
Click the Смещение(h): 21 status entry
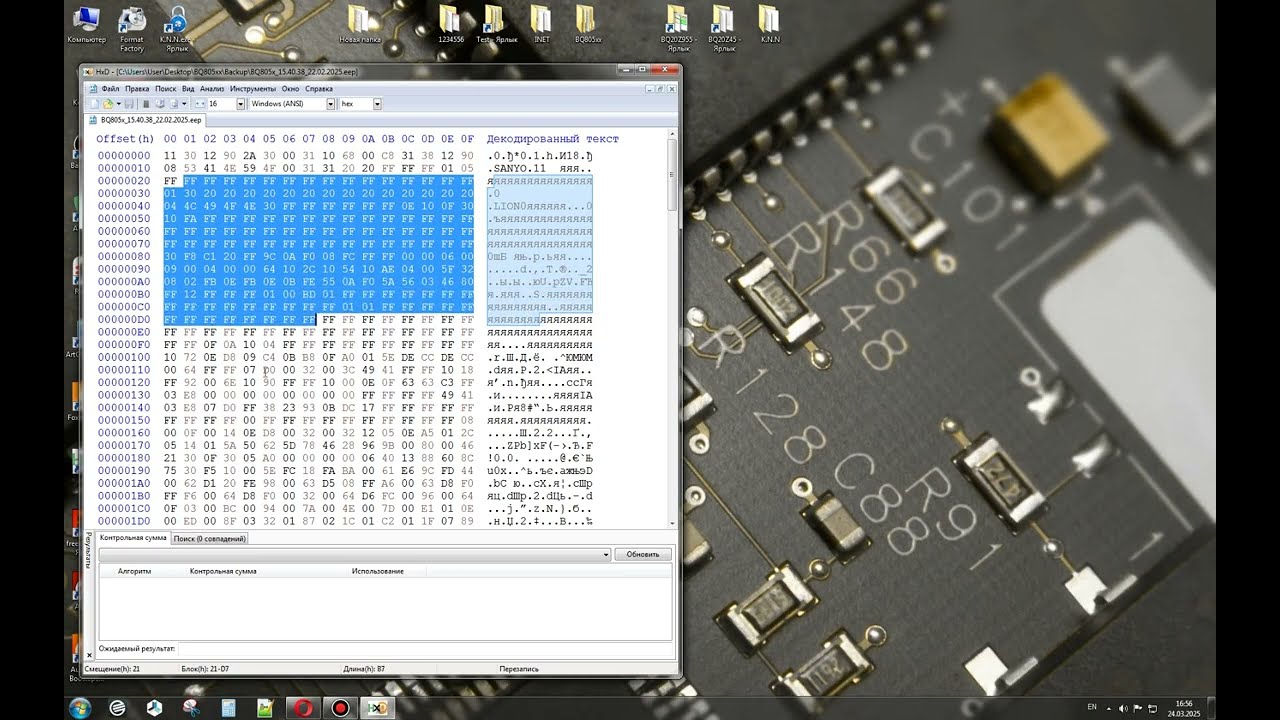[112, 668]
